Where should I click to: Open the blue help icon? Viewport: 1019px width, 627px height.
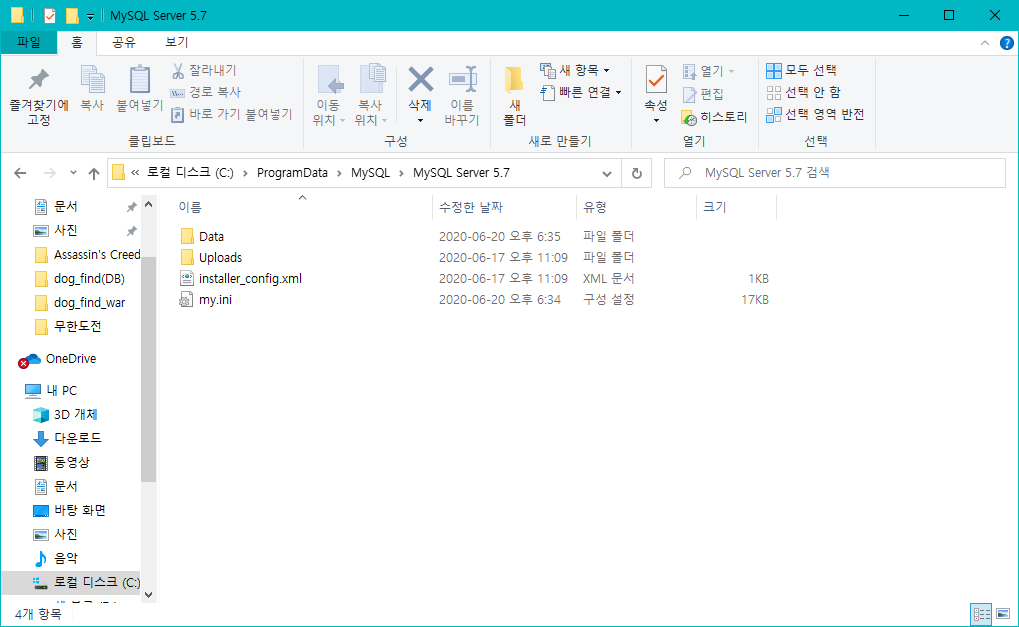point(1006,43)
